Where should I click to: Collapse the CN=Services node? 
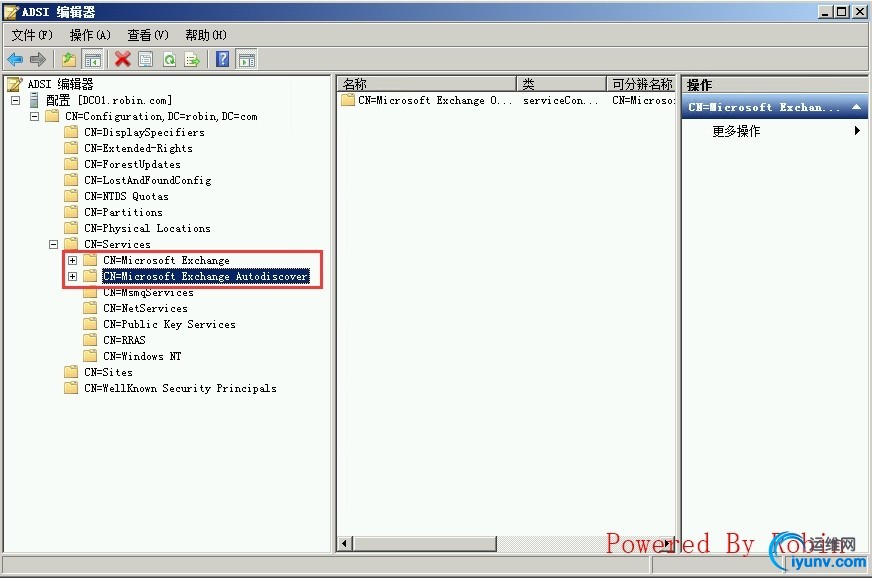point(53,244)
